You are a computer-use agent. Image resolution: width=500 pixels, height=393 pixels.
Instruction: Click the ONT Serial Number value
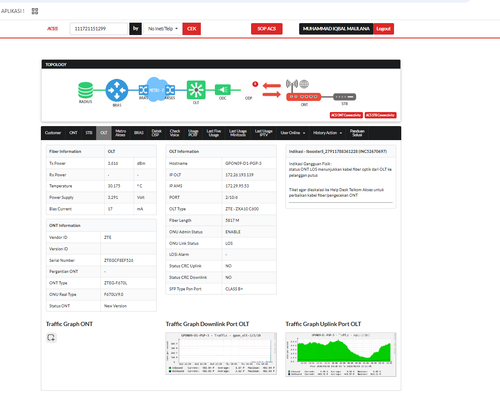click(119, 260)
